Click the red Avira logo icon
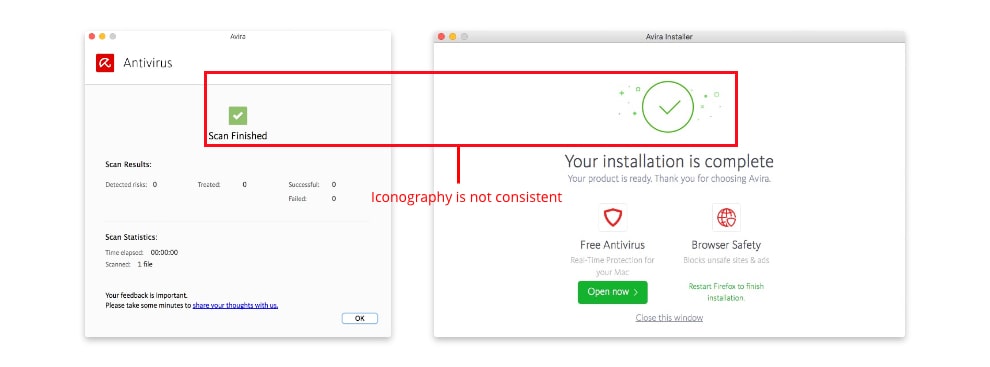This screenshot has height=367, width=990. coord(105,63)
